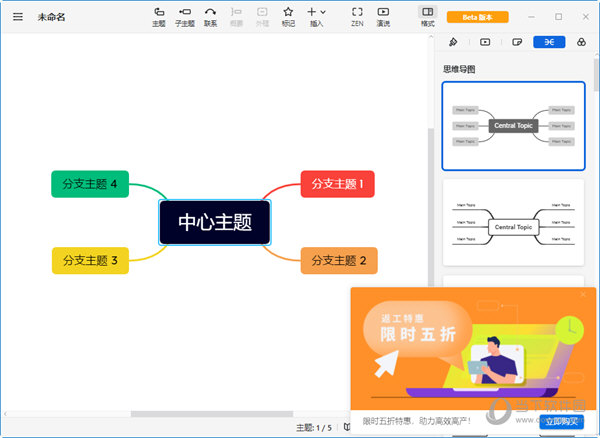The height and width of the screenshot is (438, 600).
Task: Select the 中心主题 central topic node
Action: 215,222
